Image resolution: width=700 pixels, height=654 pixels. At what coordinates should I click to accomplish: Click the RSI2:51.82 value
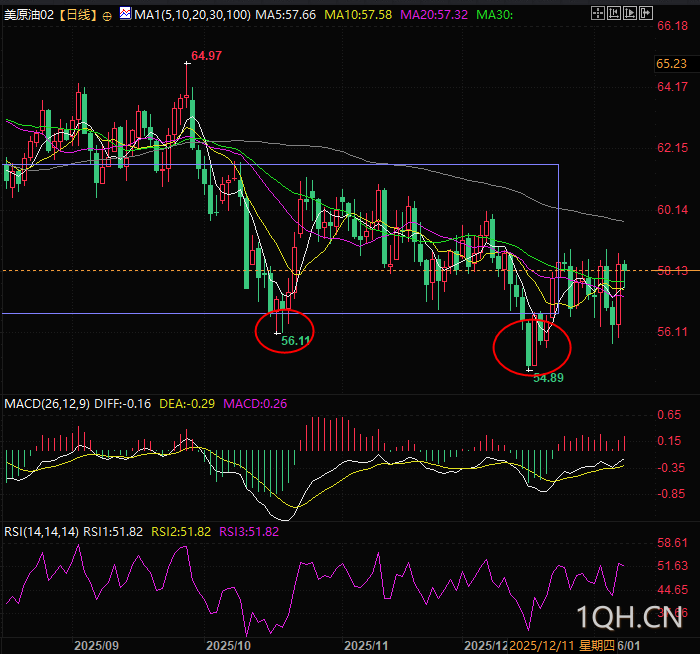click(x=181, y=532)
